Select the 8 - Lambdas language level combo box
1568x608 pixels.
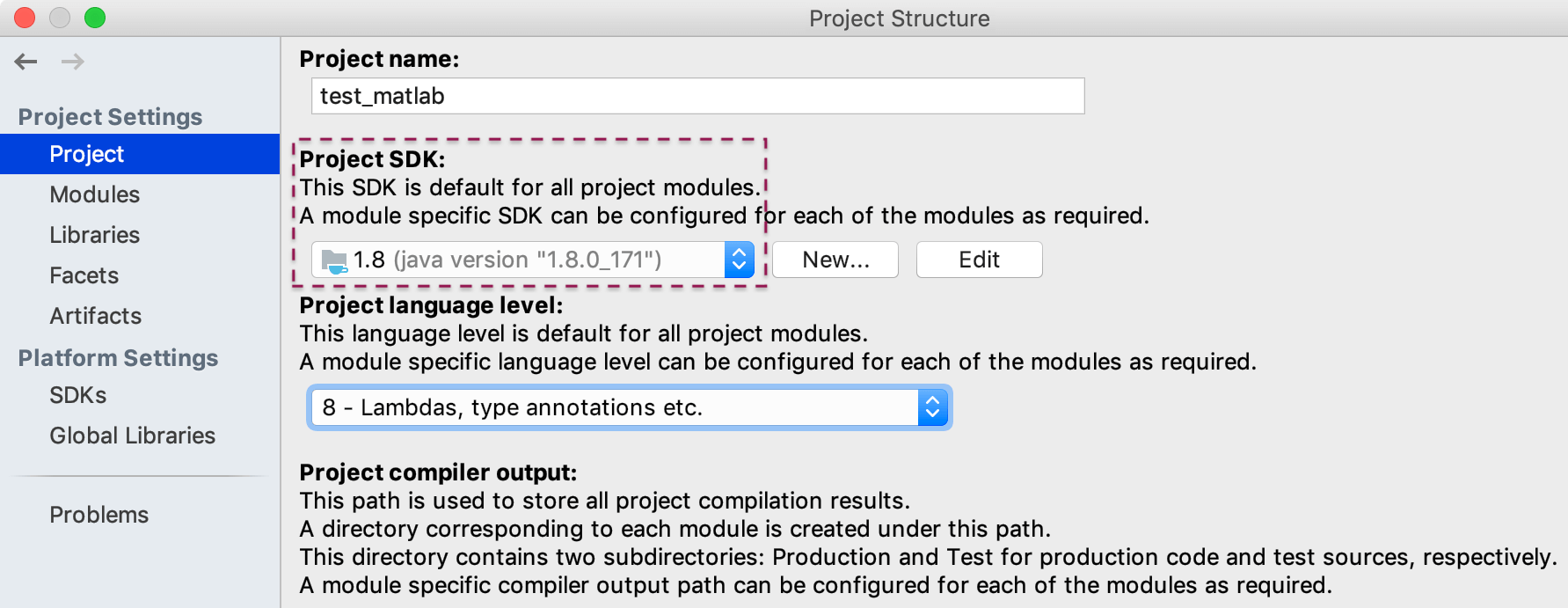(630, 407)
